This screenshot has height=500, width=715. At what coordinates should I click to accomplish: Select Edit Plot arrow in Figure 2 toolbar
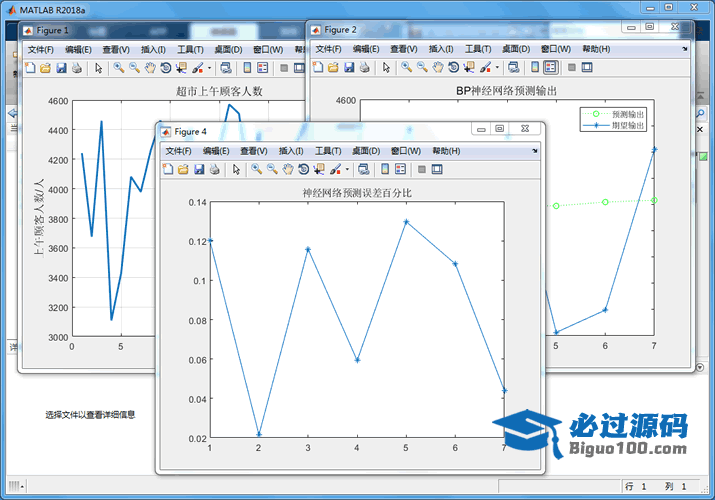pyautogui.click(x=386, y=67)
